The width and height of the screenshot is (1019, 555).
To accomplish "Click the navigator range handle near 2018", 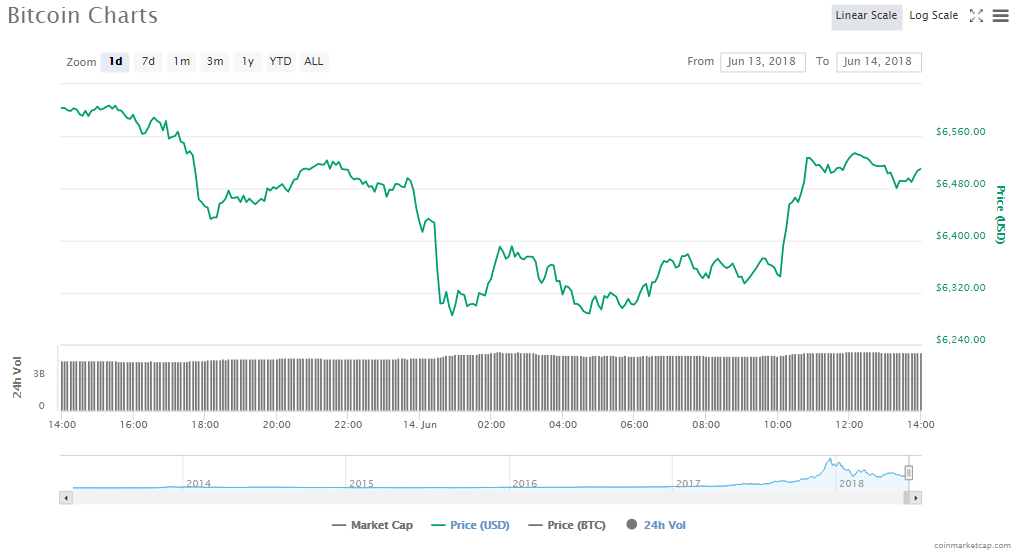I will click(x=909, y=473).
